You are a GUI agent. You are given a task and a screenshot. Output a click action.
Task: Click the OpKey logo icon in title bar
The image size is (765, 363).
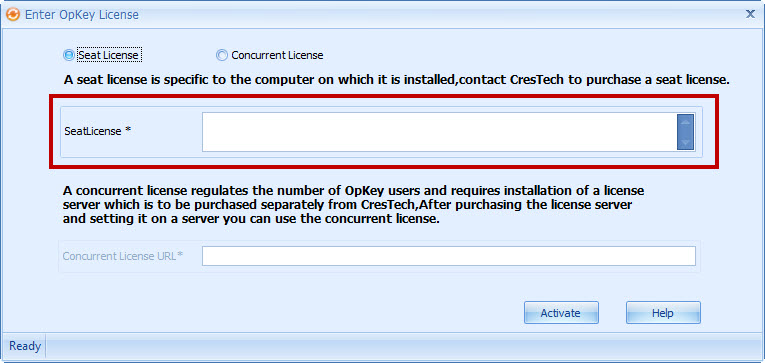tap(12, 15)
